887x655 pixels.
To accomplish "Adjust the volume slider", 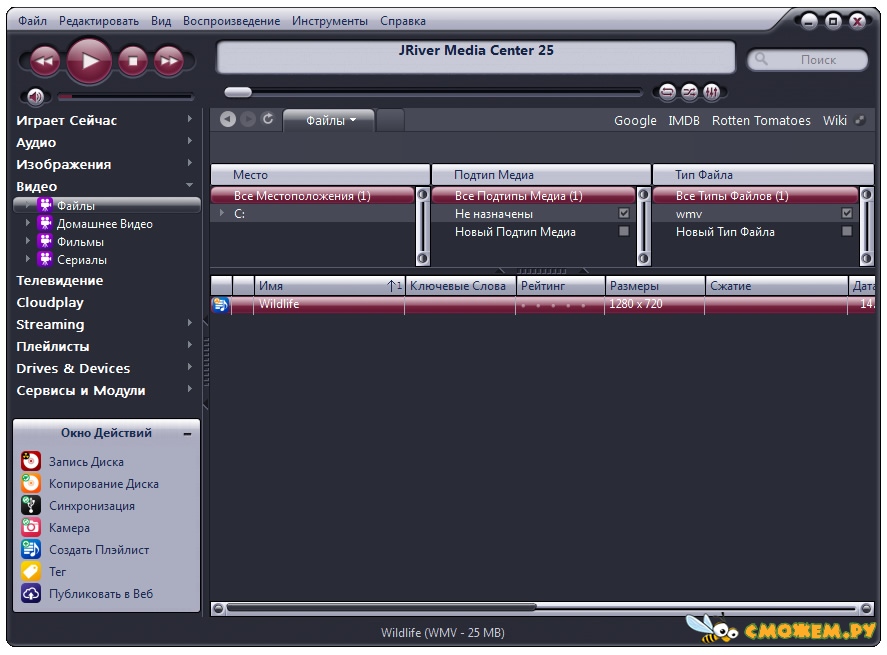I will [124, 97].
